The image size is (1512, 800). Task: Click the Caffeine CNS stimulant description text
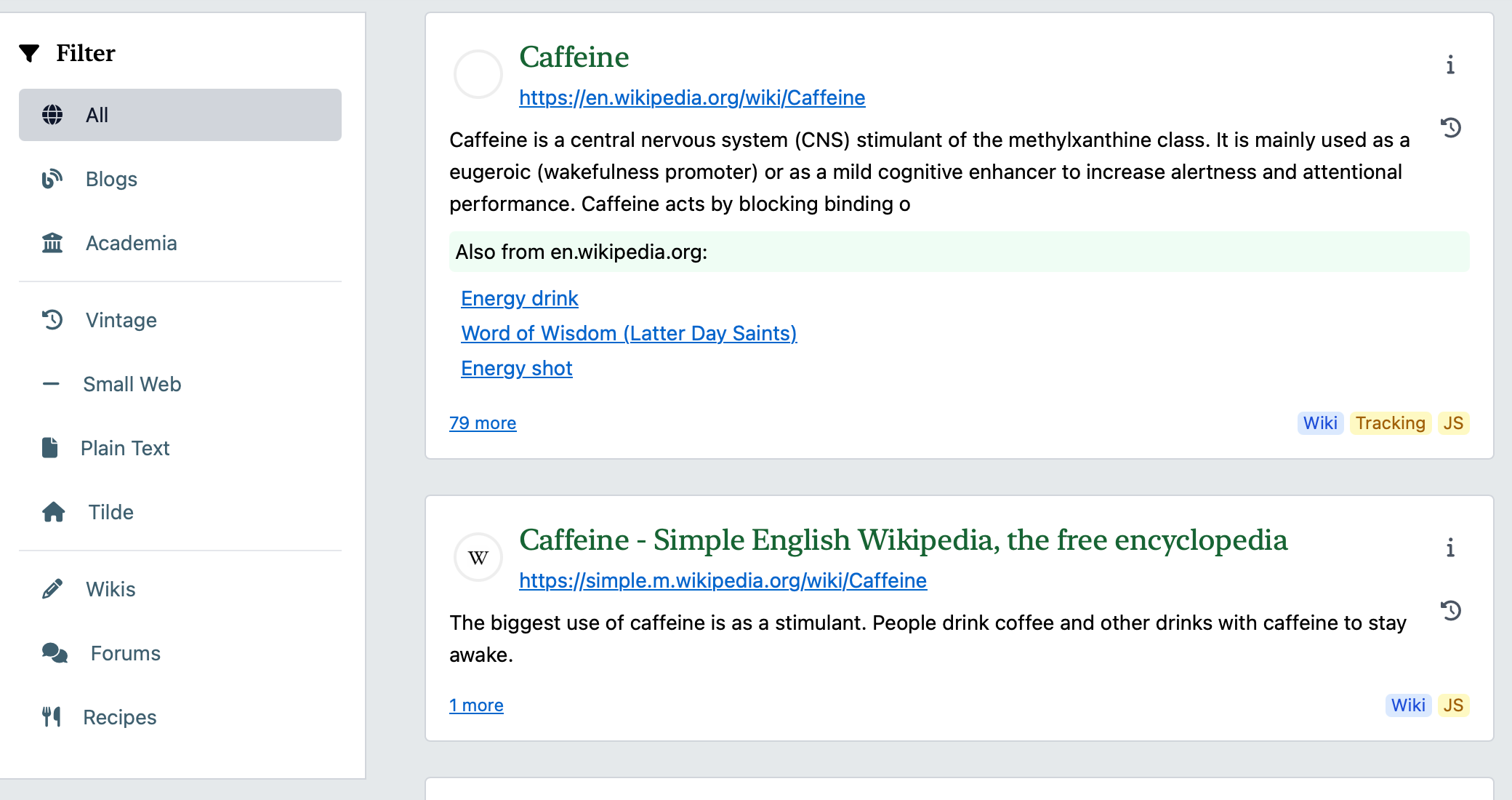click(x=930, y=172)
